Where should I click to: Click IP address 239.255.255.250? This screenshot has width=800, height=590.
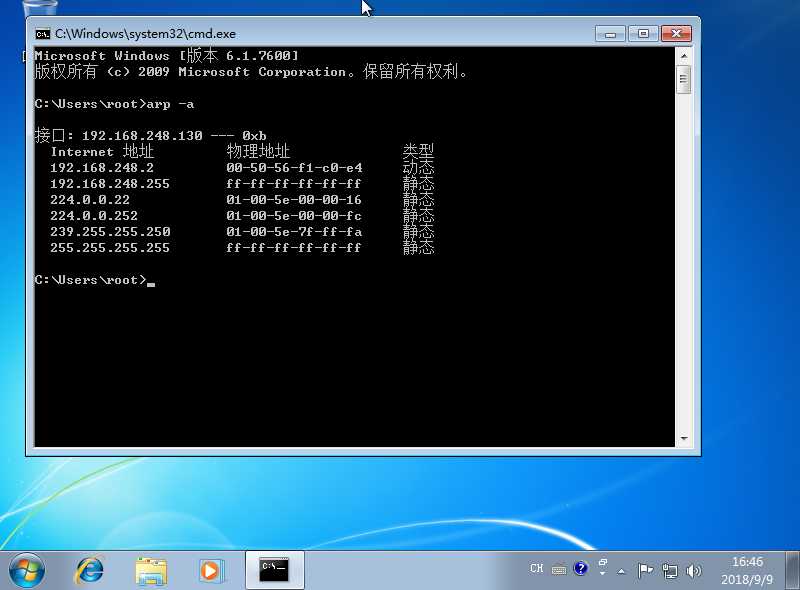coord(110,232)
